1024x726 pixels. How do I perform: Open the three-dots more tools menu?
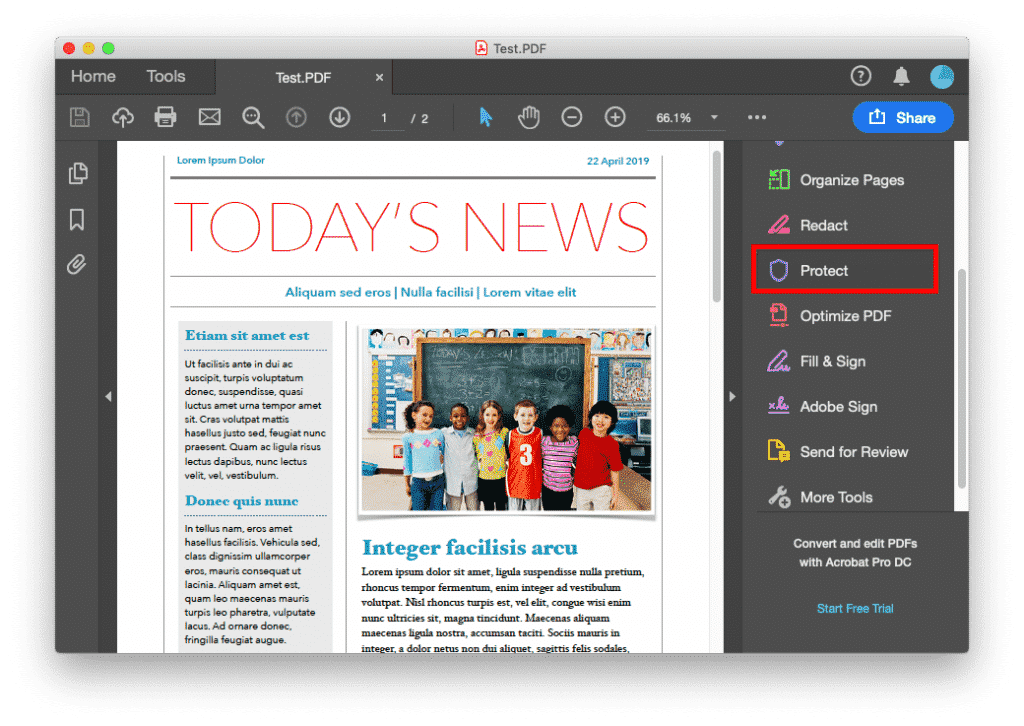click(x=757, y=118)
